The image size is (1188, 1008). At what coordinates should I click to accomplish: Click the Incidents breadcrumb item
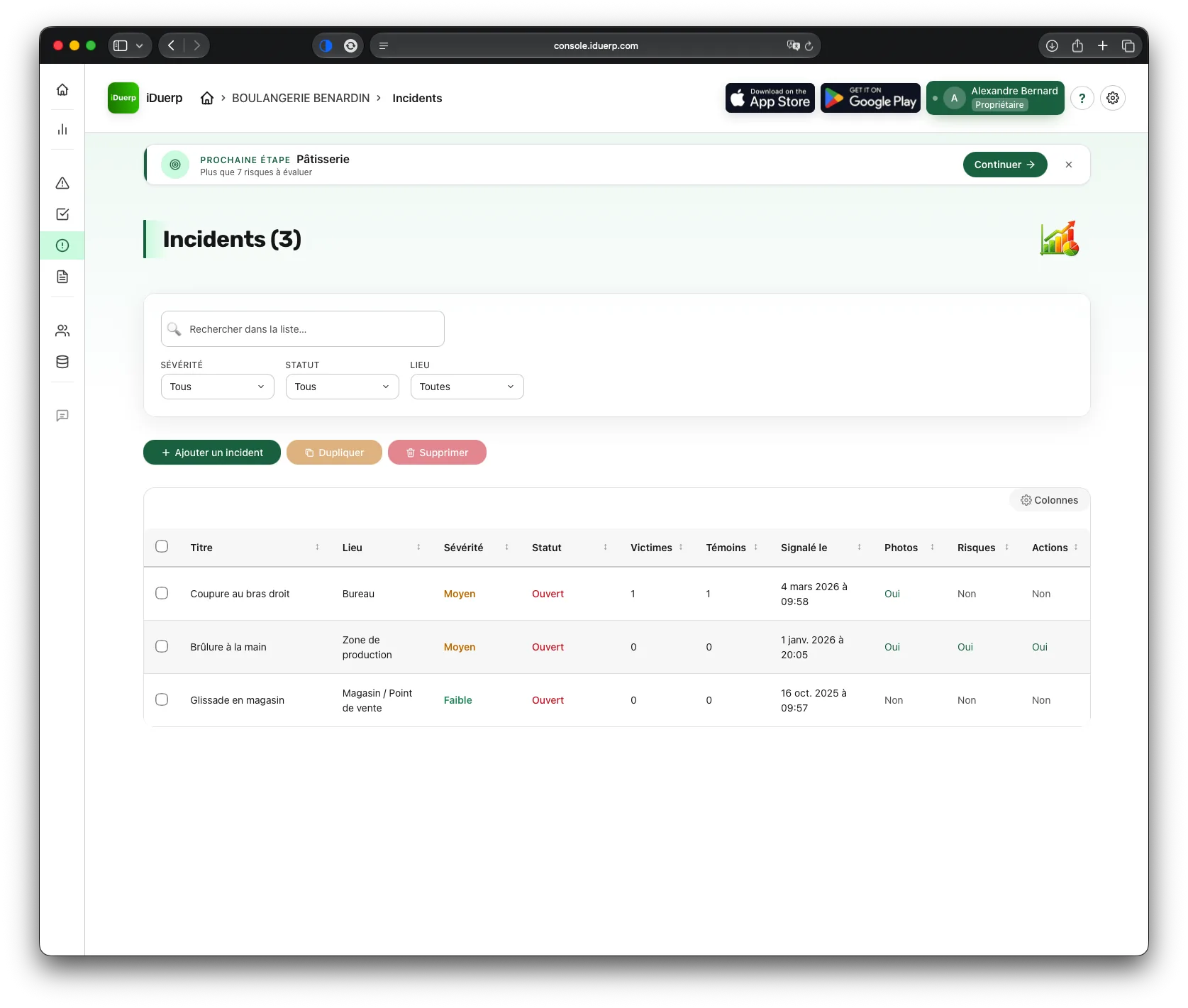(x=417, y=98)
